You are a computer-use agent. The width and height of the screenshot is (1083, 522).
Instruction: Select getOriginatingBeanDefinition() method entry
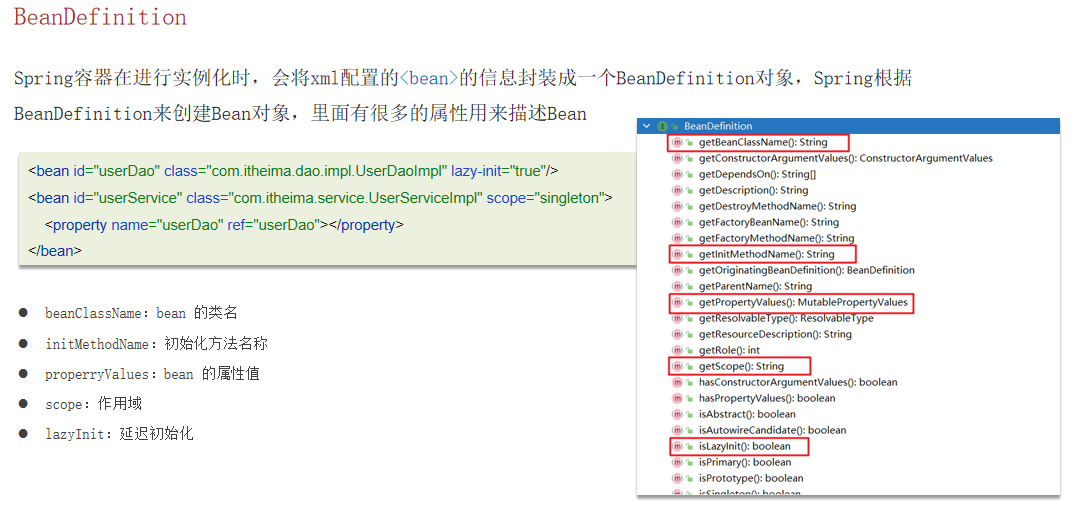click(807, 270)
